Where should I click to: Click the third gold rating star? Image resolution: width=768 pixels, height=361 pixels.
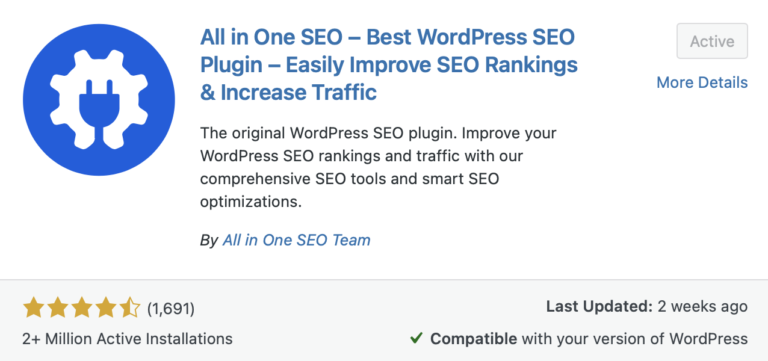point(81,309)
